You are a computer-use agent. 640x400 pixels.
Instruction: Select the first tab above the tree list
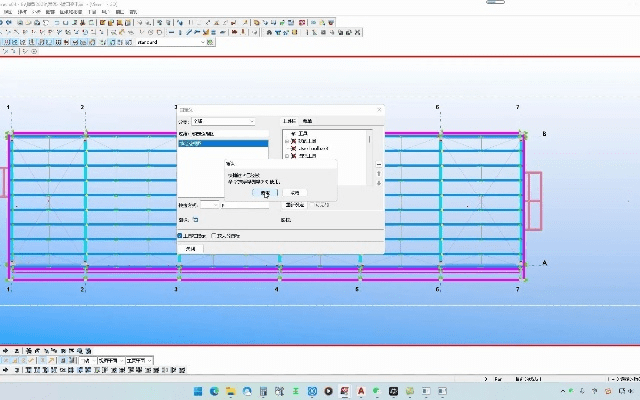[290, 121]
